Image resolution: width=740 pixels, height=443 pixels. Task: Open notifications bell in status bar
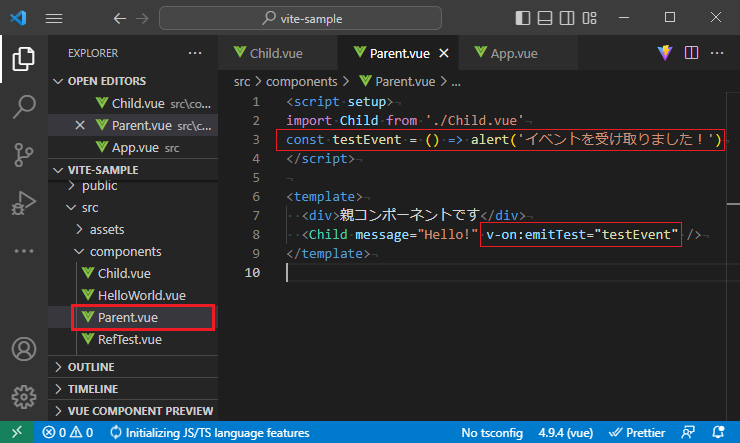tap(718, 432)
